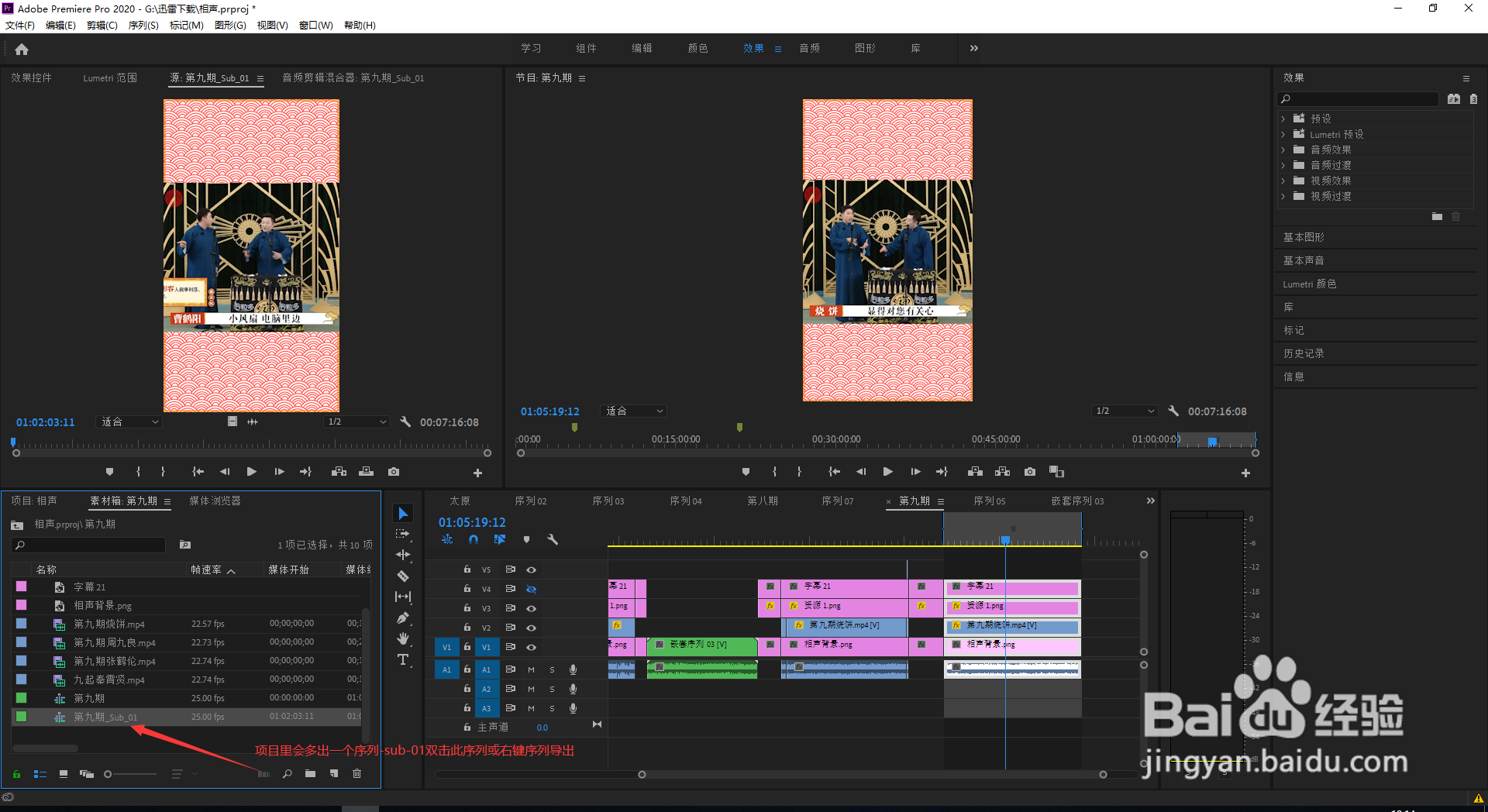Open the 文件(F) menu
Image resolution: width=1488 pixels, height=812 pixels.
pyautogui.click(x=20, y=26)
